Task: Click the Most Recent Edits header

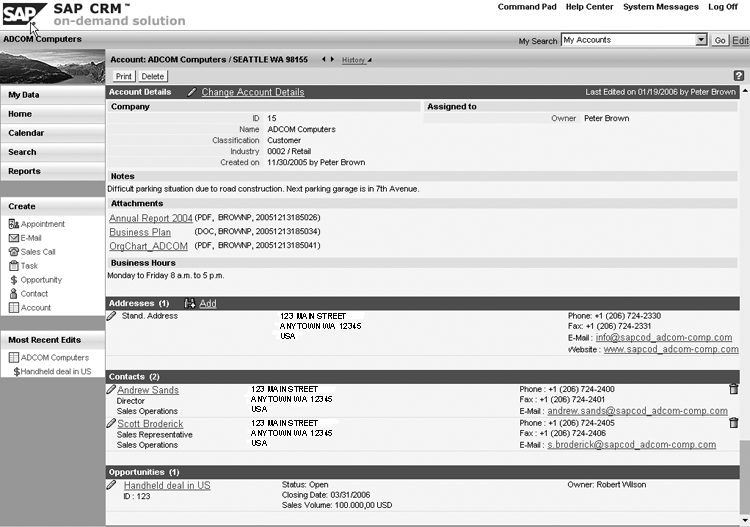Action: pos(53,340)
